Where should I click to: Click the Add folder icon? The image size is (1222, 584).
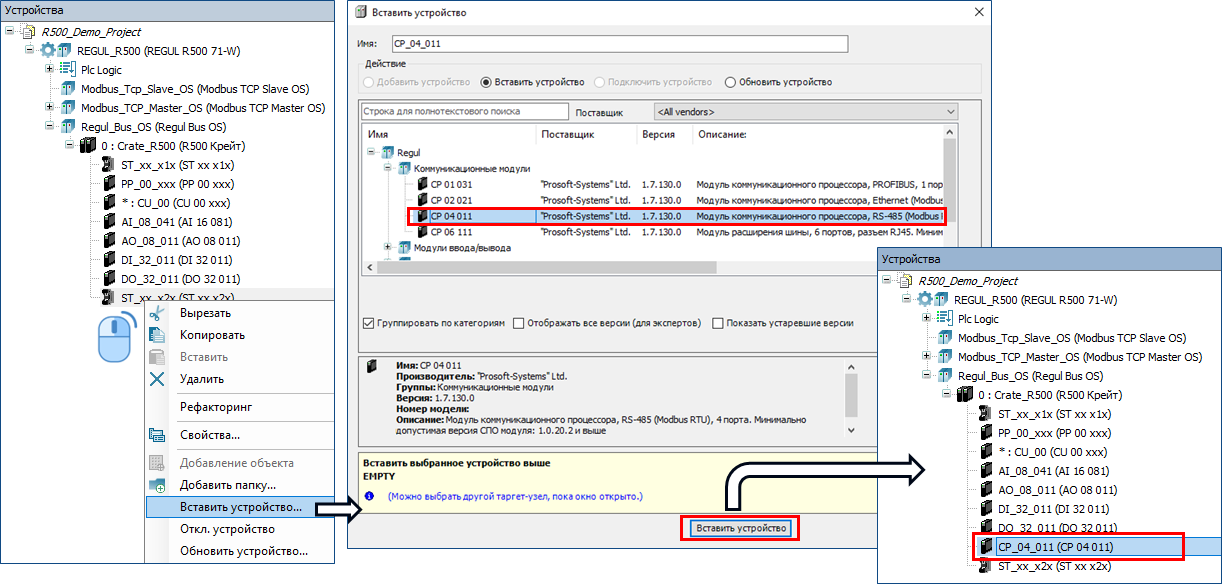[x=157, y=485]
